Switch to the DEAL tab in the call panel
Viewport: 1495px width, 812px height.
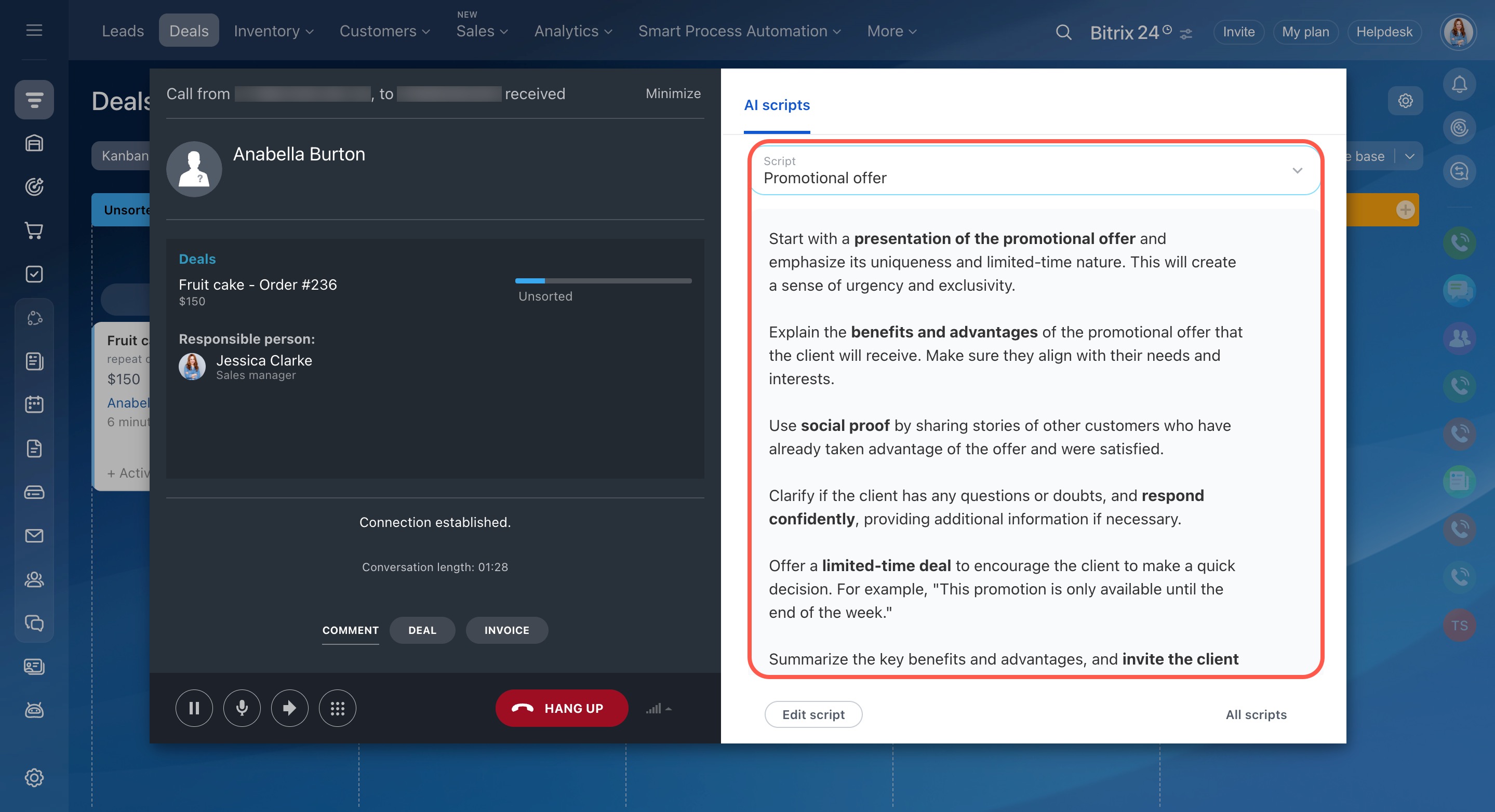[422, 630]
